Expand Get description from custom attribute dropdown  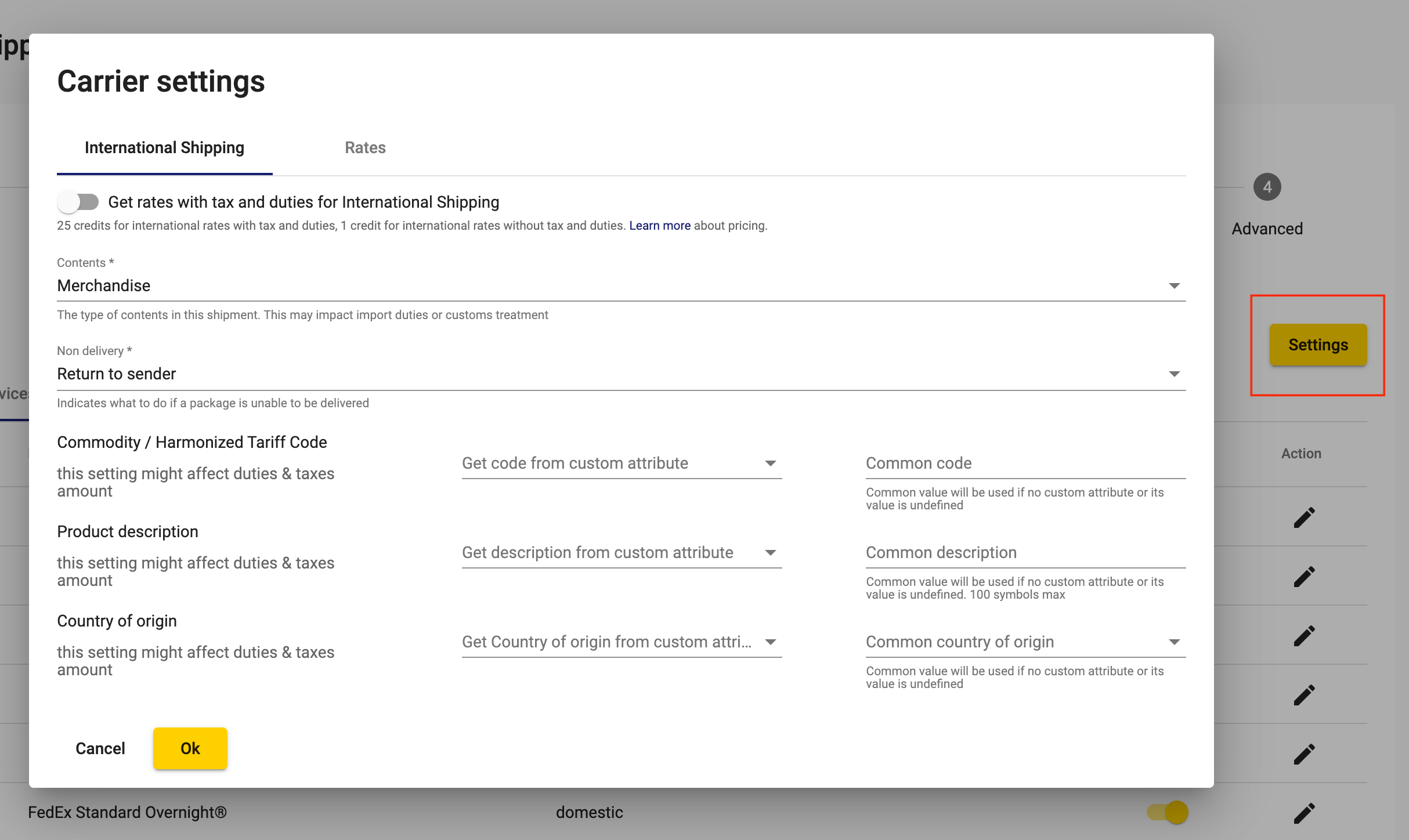622,552
